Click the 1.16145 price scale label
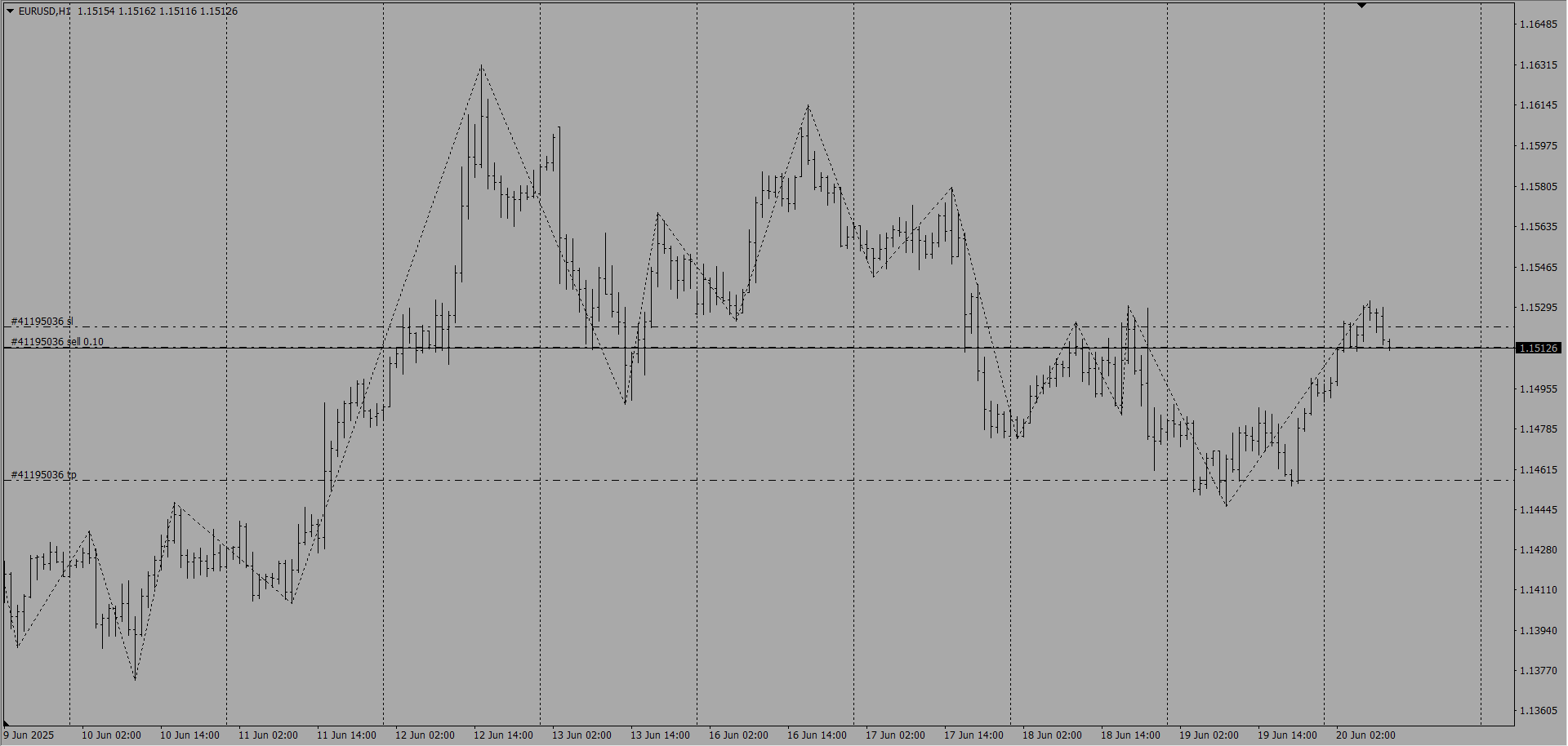This screenshot has width=1568, height=746. coord(1538,105)
